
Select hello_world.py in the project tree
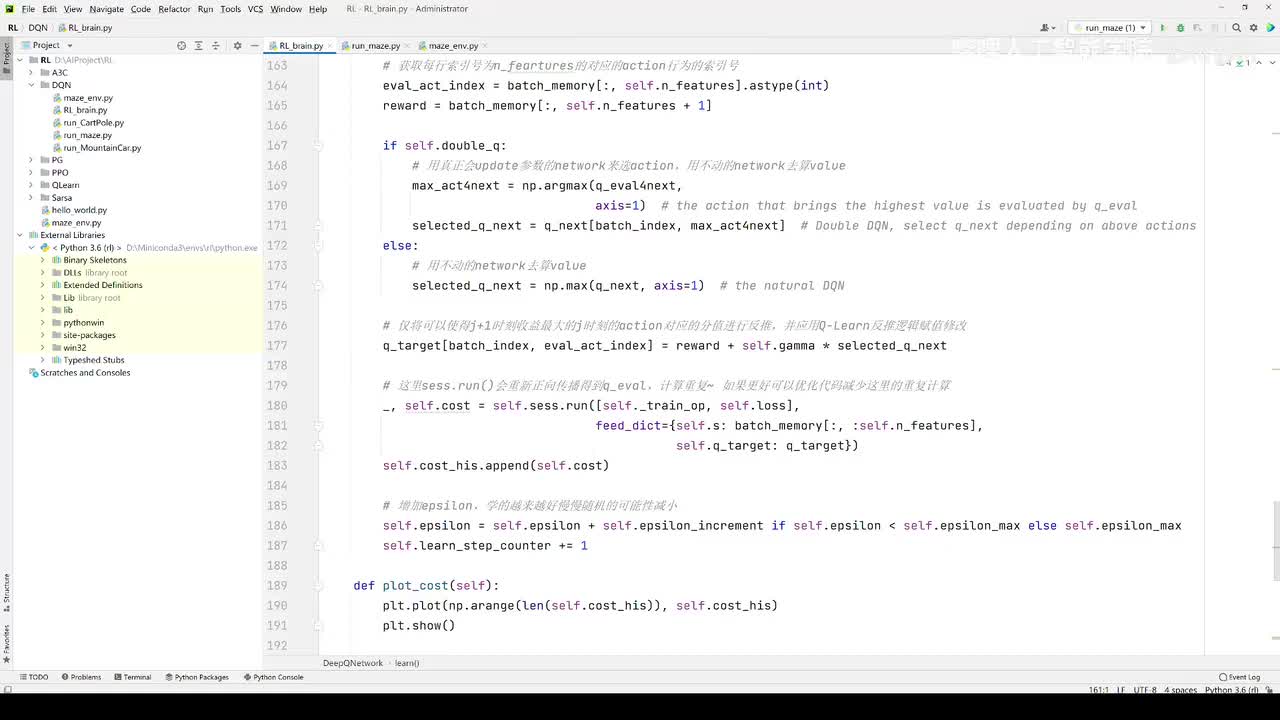point(79,210)
